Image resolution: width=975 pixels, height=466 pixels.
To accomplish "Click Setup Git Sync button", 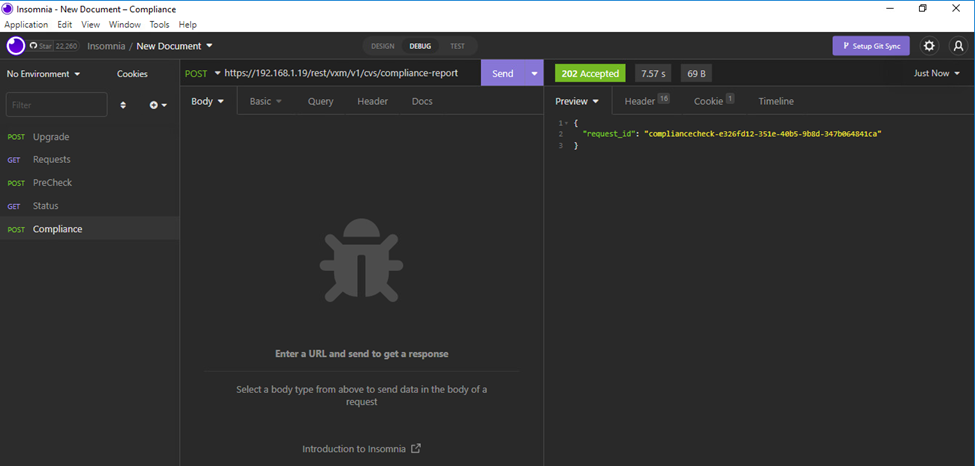I will coord(871,46).
